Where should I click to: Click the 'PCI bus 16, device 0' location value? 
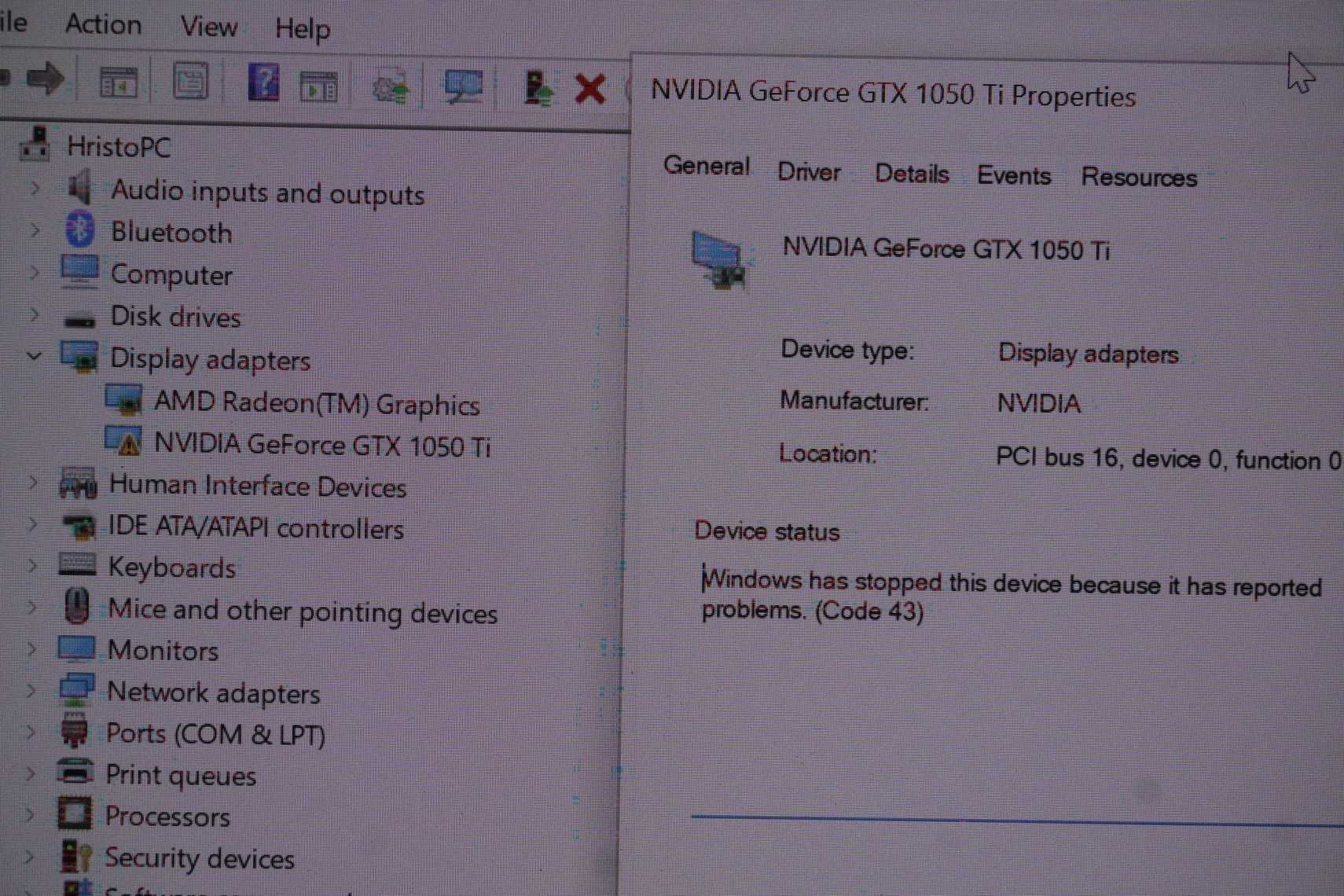tap(1168, 458)
